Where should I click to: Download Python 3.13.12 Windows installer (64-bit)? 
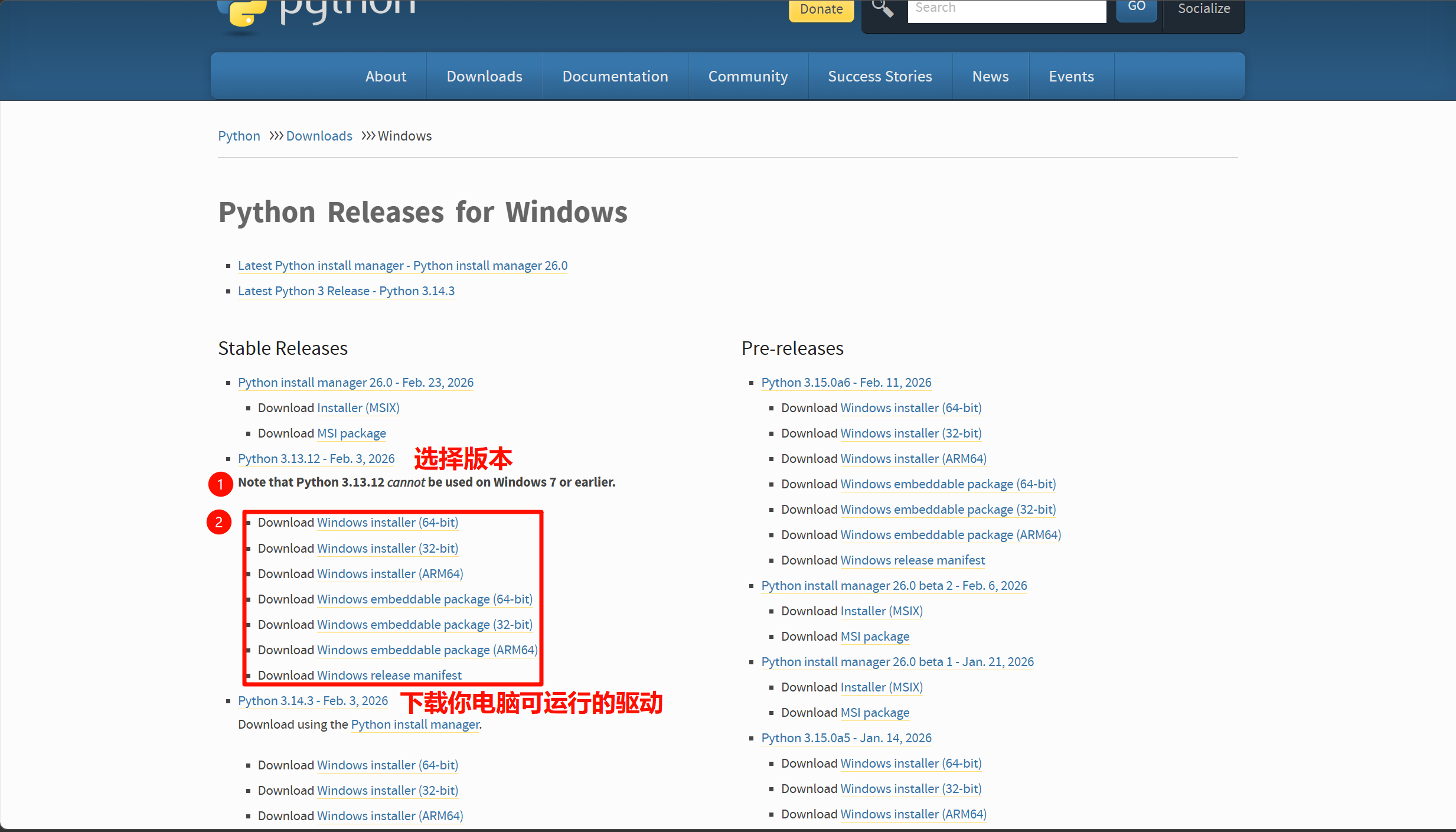click(x=387, y=523)
